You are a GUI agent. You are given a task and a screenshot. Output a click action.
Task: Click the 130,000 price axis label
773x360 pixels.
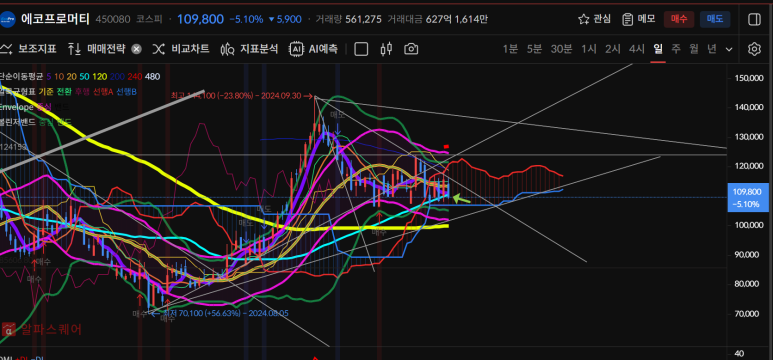click(x=749, y=137)
